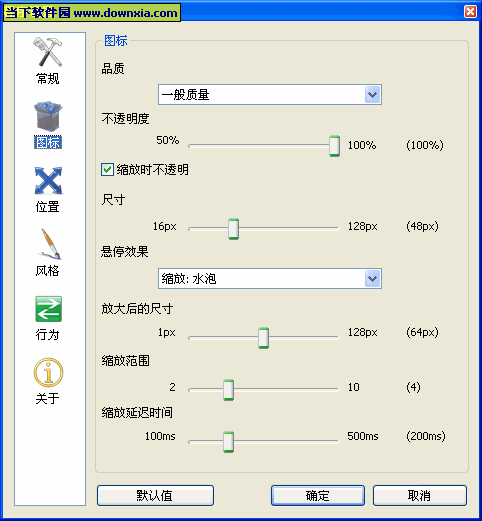Open the 行为 green arrows icon
482x521 pixels.
coord(48,309)
